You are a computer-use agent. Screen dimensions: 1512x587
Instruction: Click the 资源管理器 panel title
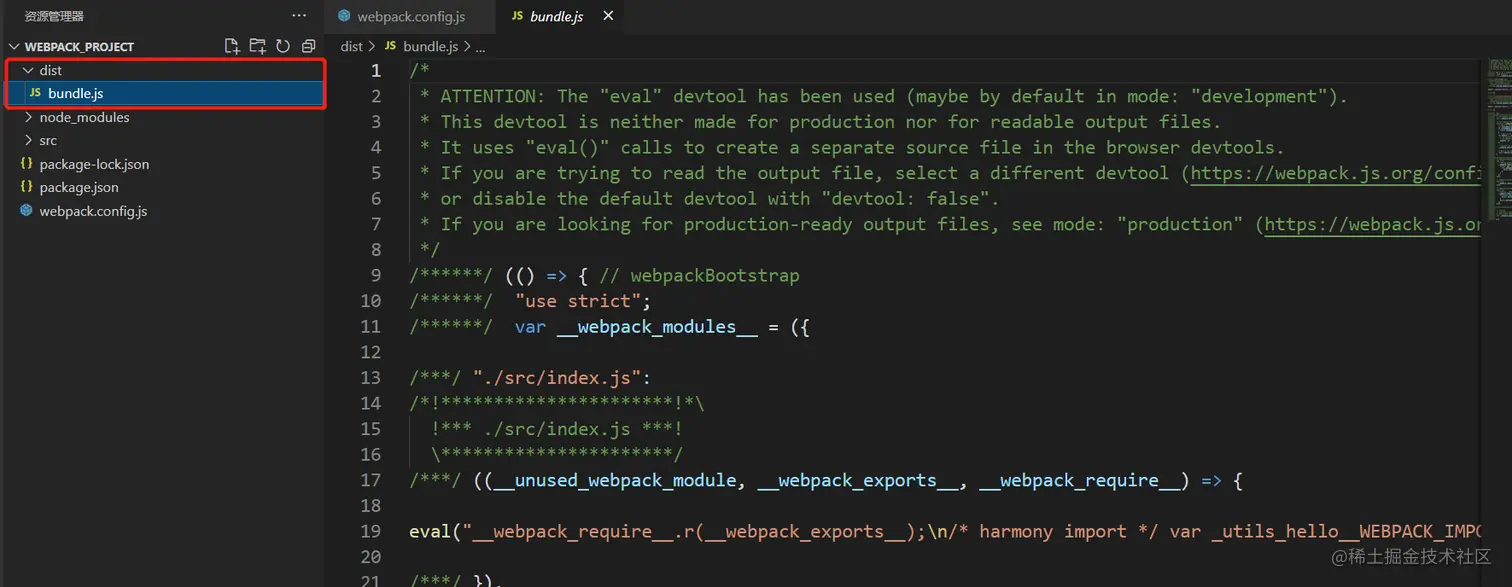click(x=54, y=16)
